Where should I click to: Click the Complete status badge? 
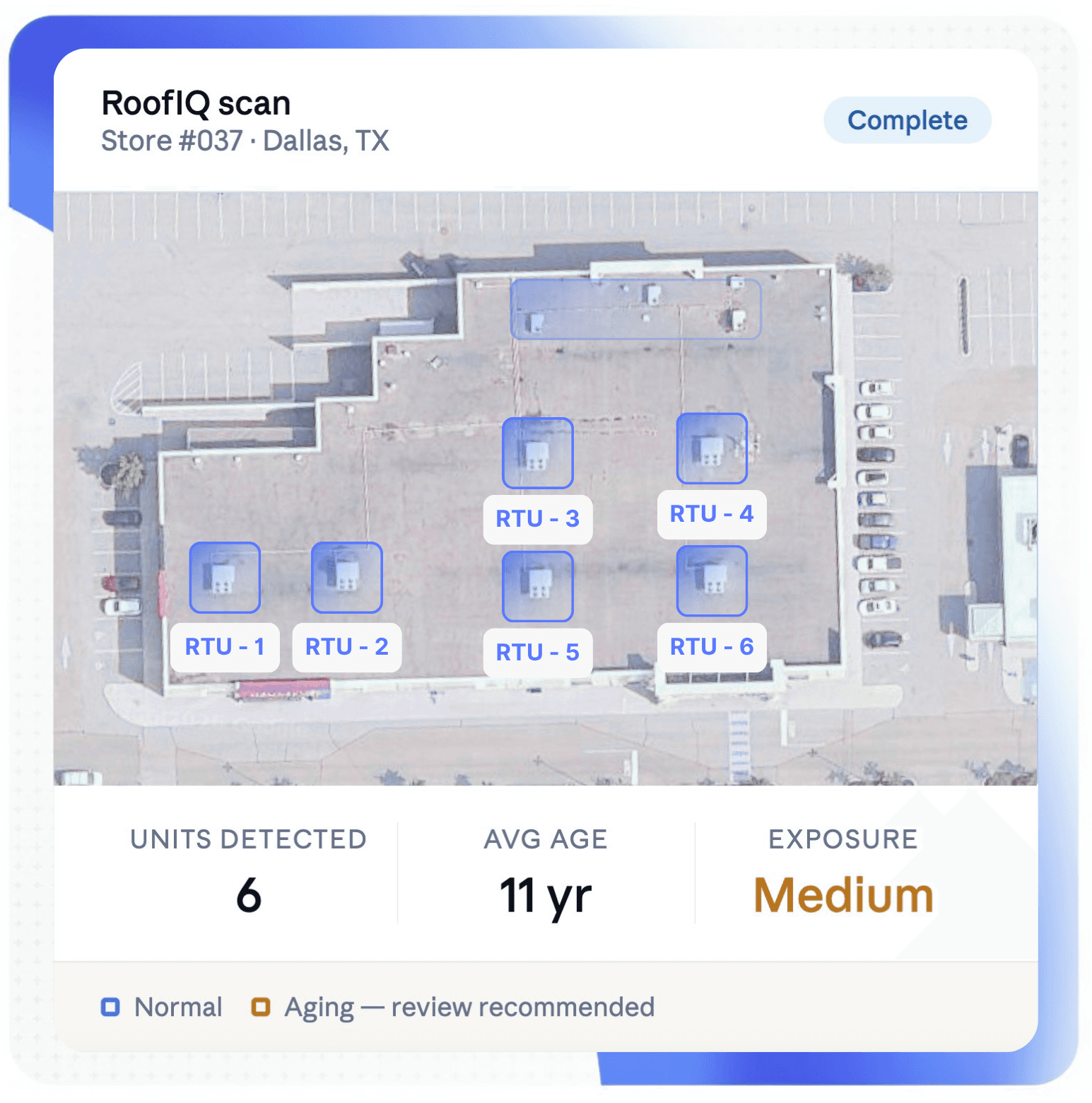(x=908, y=119)
